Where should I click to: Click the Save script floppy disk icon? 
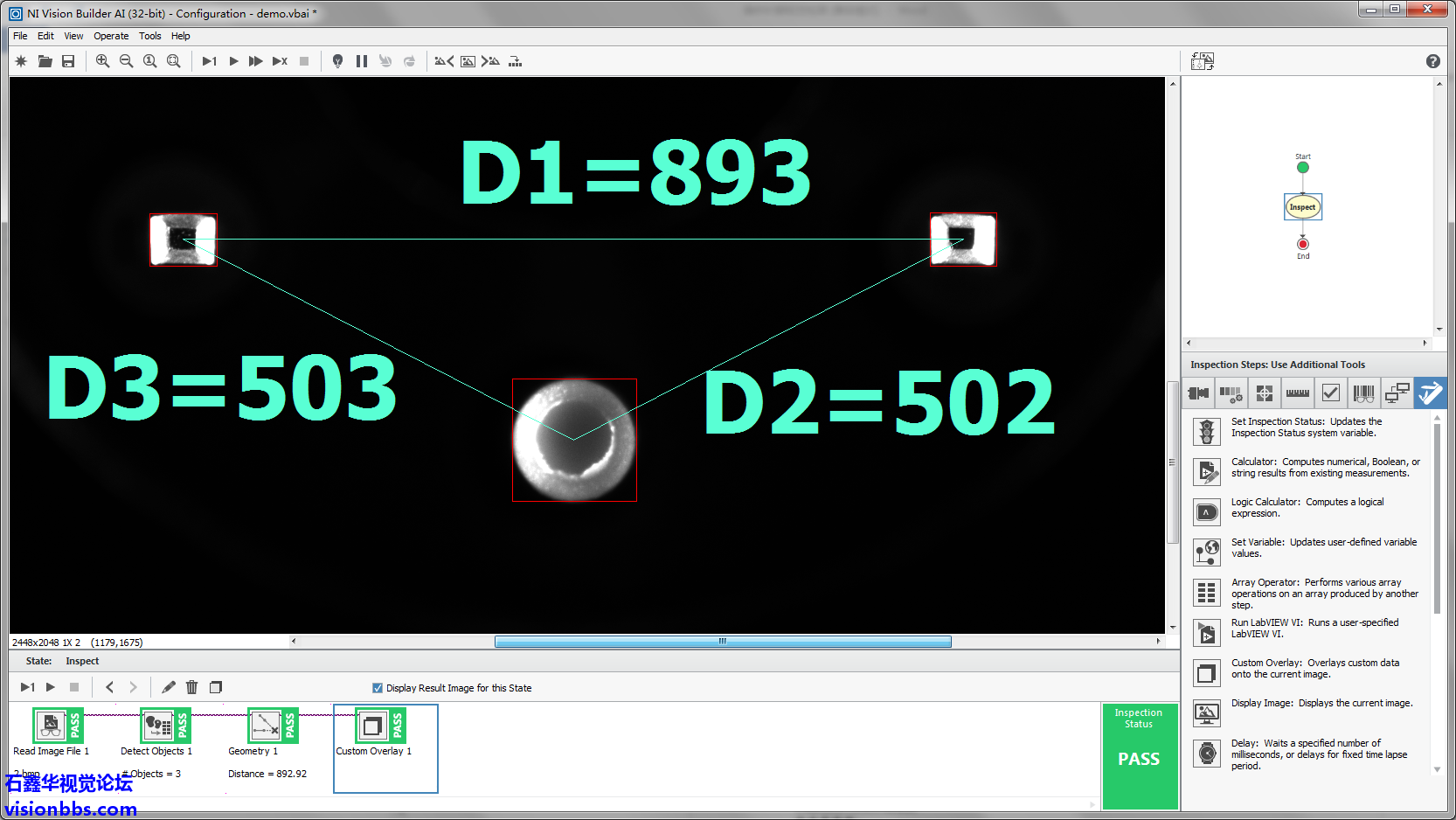click(x=68, y=61)
